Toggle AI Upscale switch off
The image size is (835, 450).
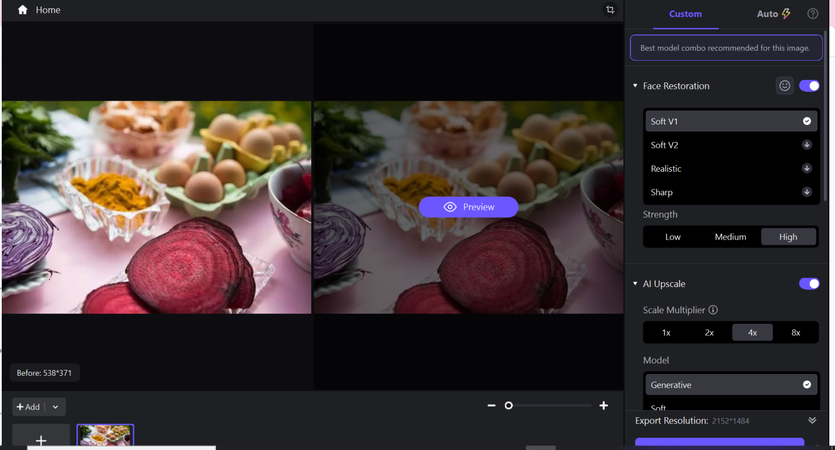tap(809, 284)
